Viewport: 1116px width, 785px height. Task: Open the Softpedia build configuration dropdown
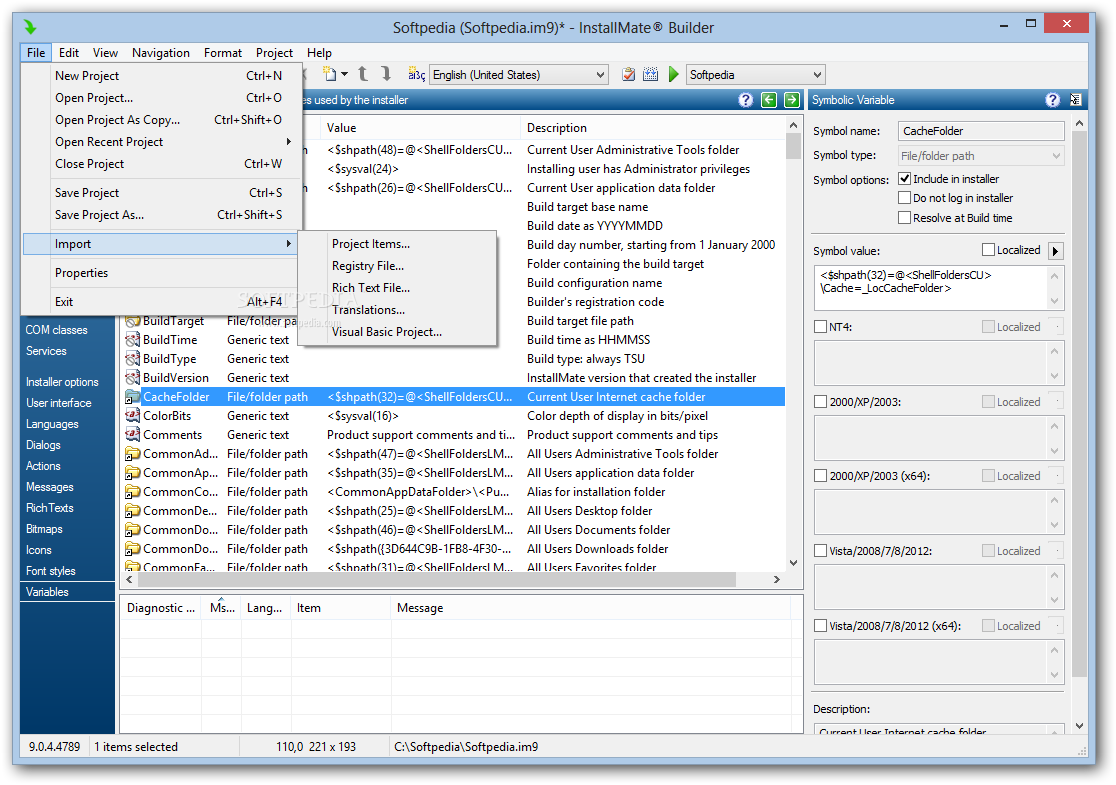[x=755, y=75]
